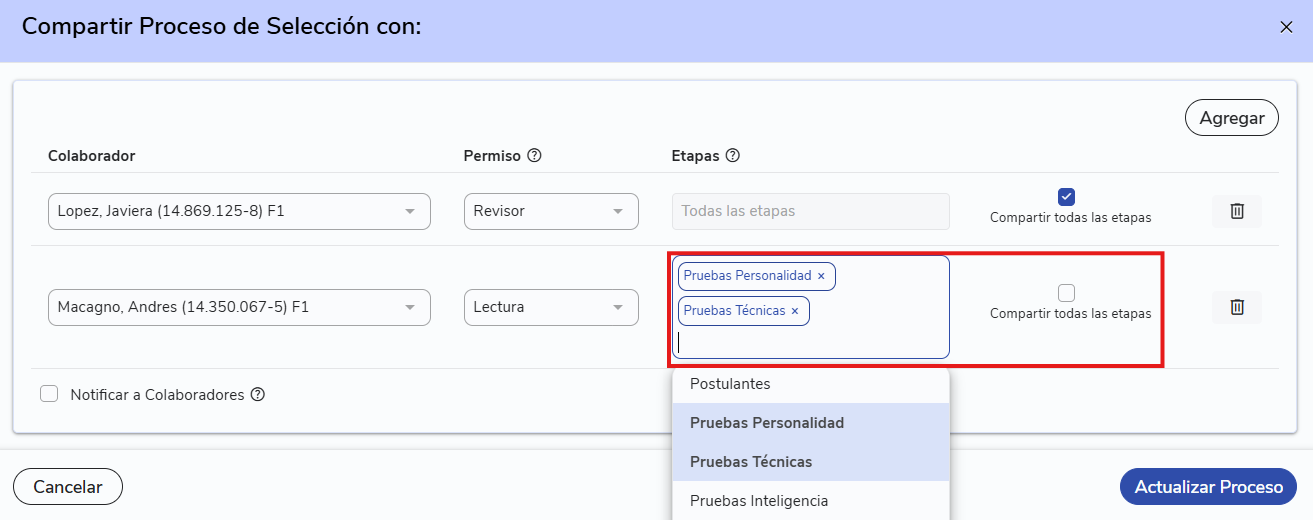Show help for Notificar a Colaboradores
The width and height of the screenshot is (1313, 520).
[x=258, y=395]
